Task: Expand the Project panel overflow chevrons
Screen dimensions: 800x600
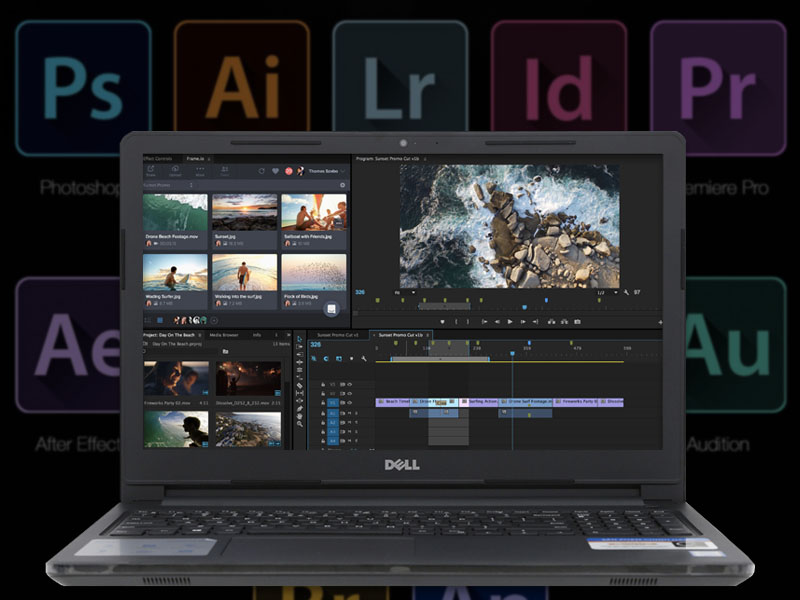Action: 288,335
